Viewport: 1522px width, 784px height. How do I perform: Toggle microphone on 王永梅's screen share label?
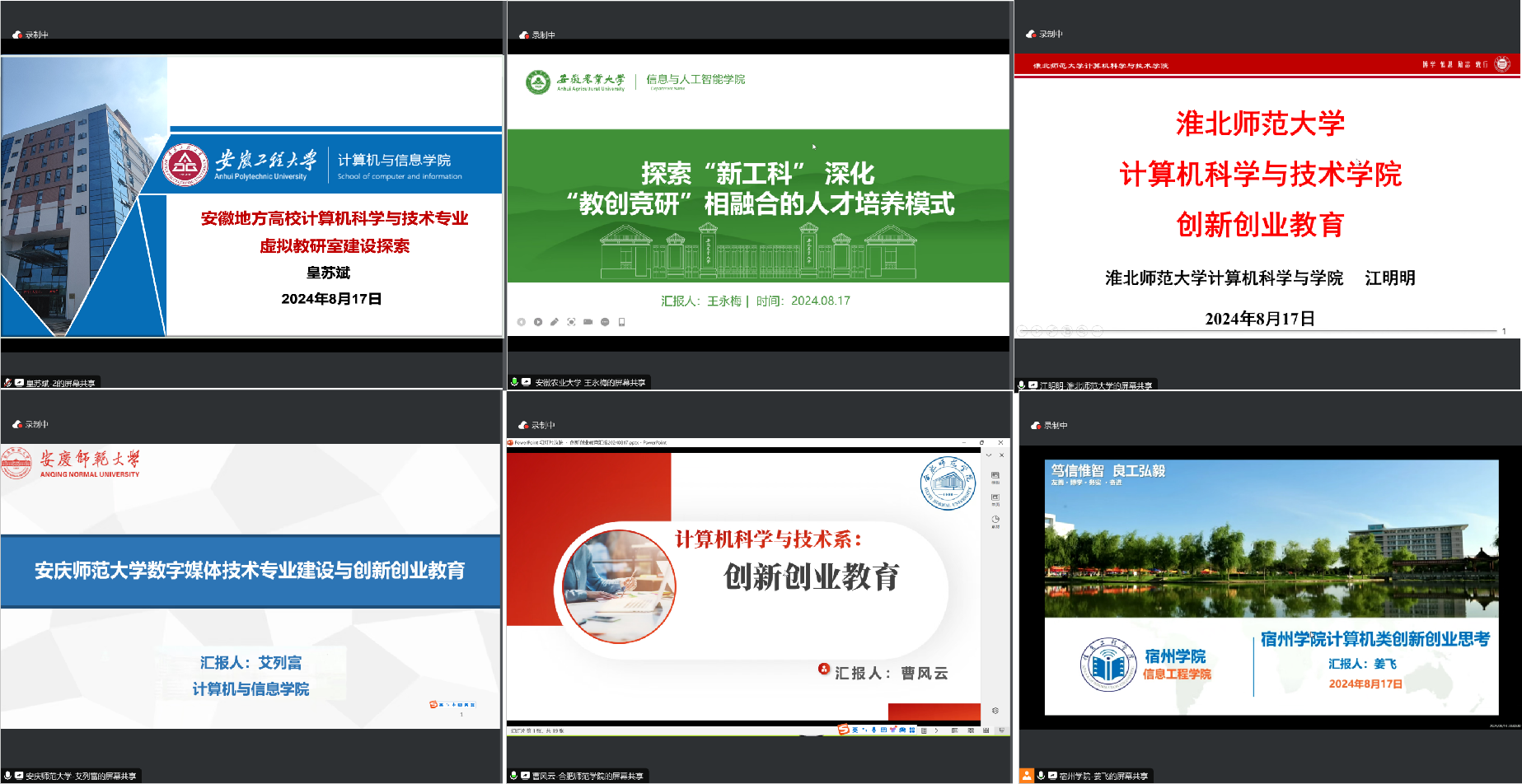tap(515, 382)
